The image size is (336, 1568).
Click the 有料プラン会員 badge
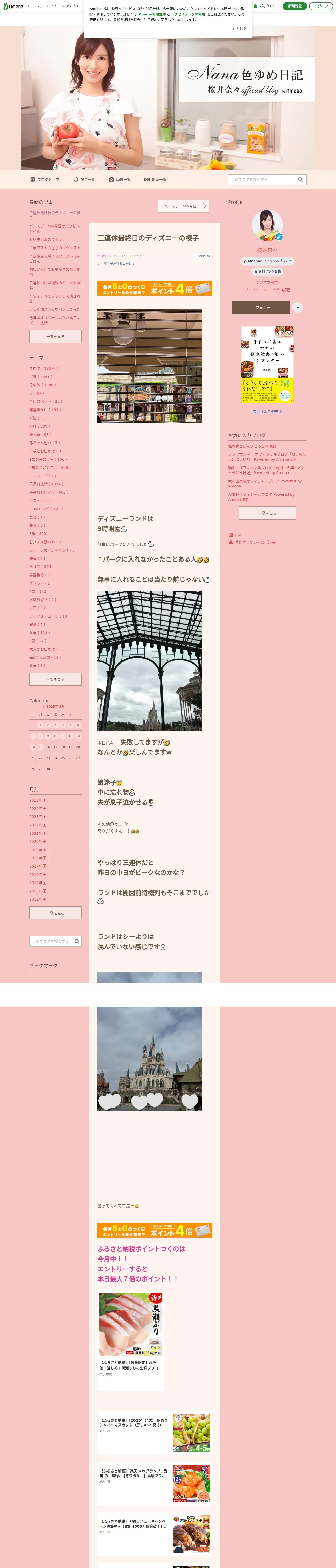[x=267, y=272]
